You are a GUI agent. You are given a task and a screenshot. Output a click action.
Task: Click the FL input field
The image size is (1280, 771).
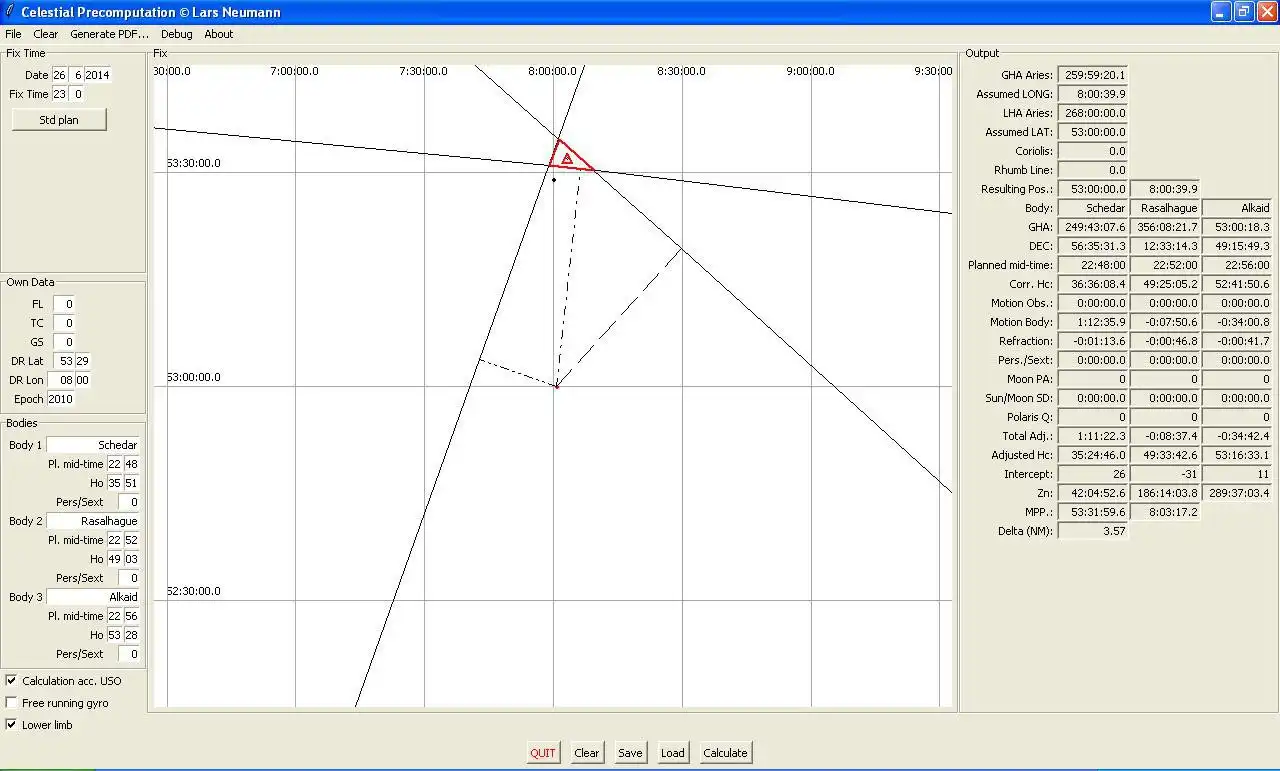tap(64, 304)
